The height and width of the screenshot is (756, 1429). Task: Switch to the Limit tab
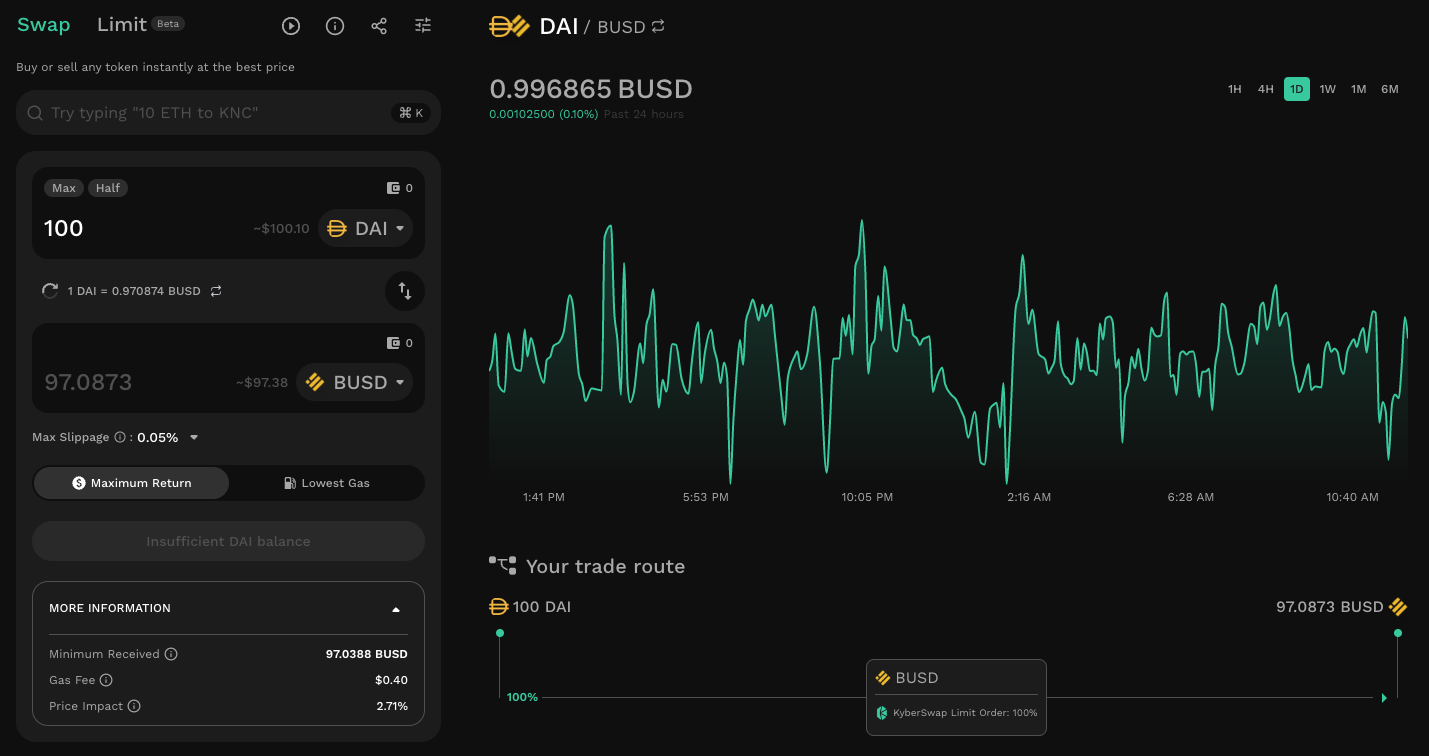(x=122, y=25)
